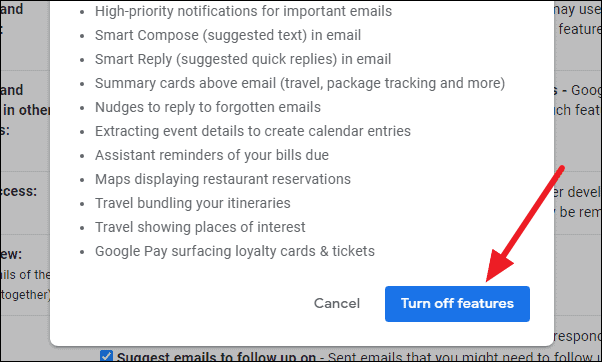Click the dimmed 'in other' settings label
Viewport: 602px width, 362px height.
(x=26, y=110)
